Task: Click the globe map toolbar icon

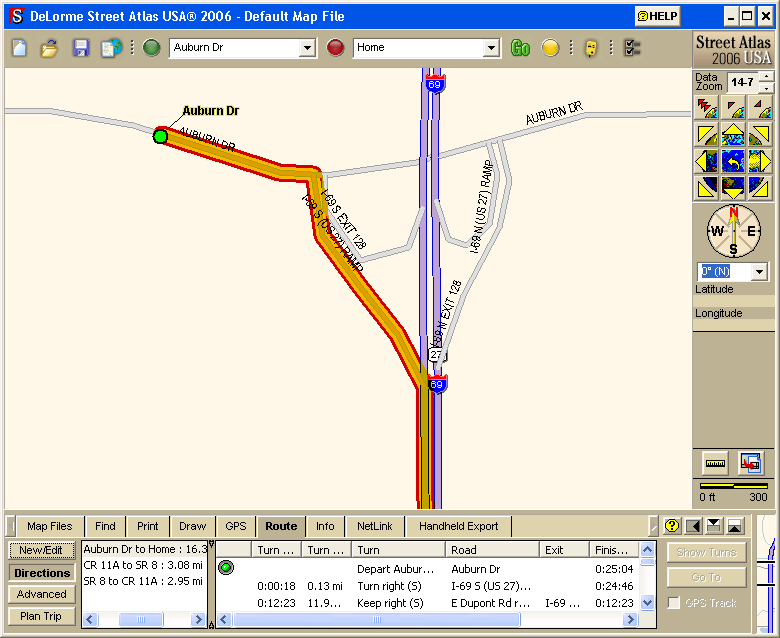Action: pyautogui.click(x=111, y=48)
